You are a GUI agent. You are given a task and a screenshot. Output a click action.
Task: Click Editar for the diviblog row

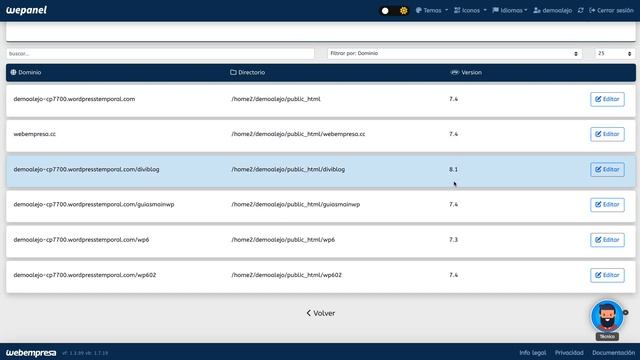tap(607, 169)
